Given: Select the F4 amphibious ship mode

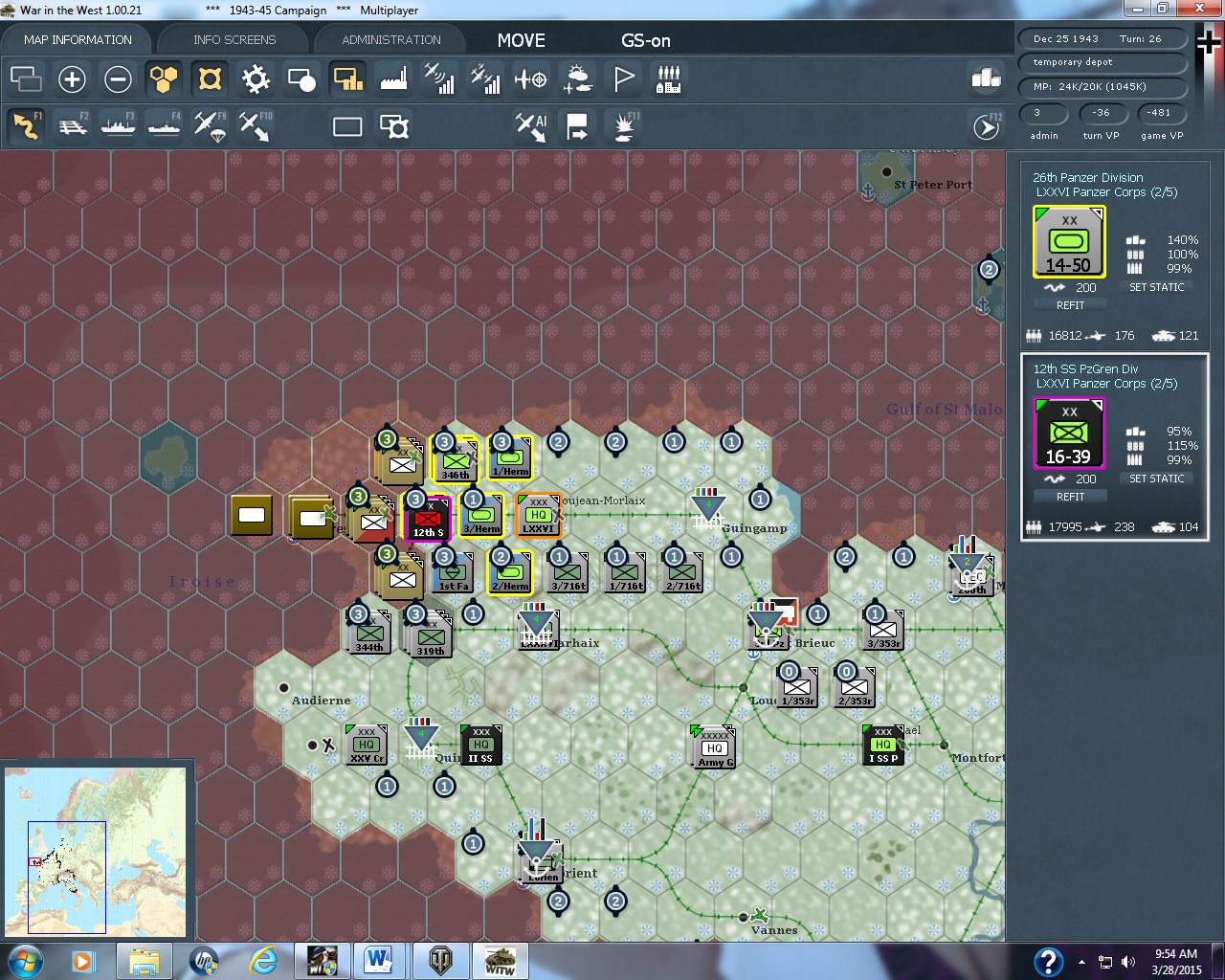Looking at the screenshot, I should point(164,125).
